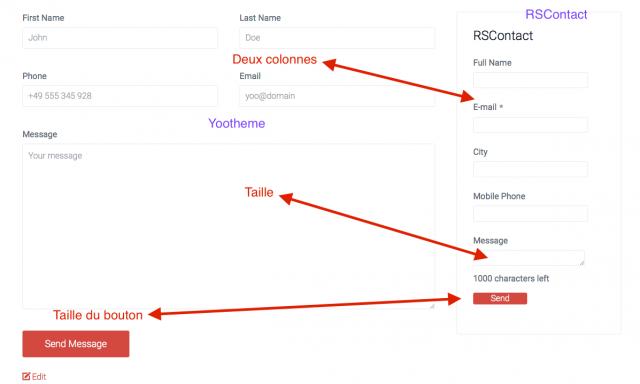Click the E-mail required label
Image resolution: width=640 pixels, height=384 pixels.
pos(488,107)
